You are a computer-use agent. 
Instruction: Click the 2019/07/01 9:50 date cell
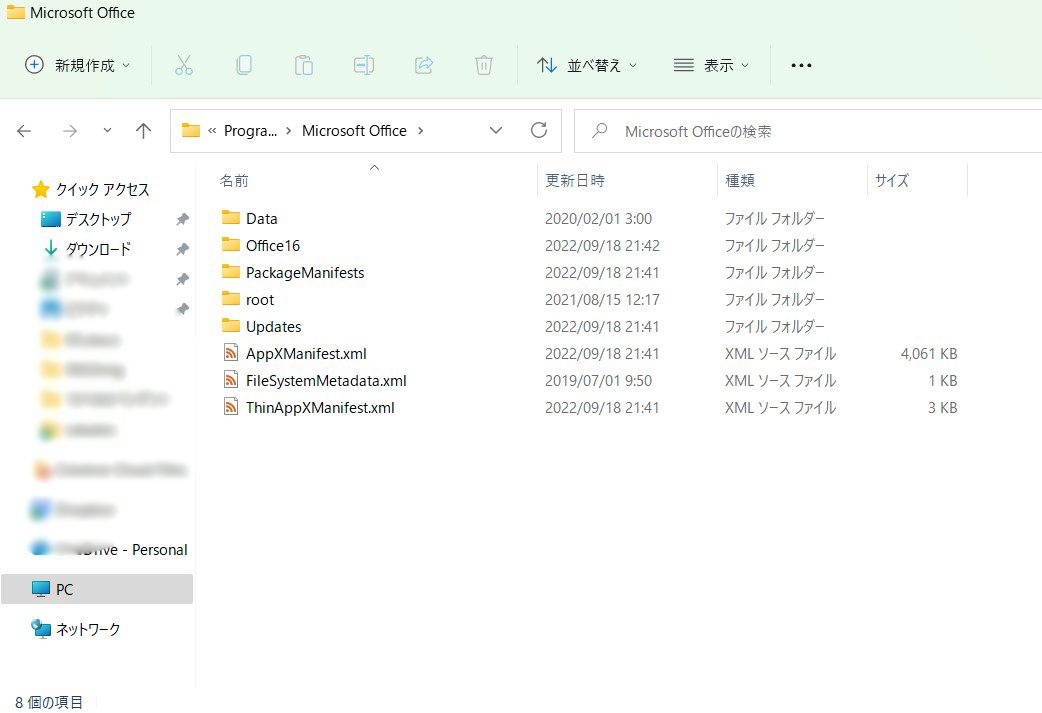598,381
